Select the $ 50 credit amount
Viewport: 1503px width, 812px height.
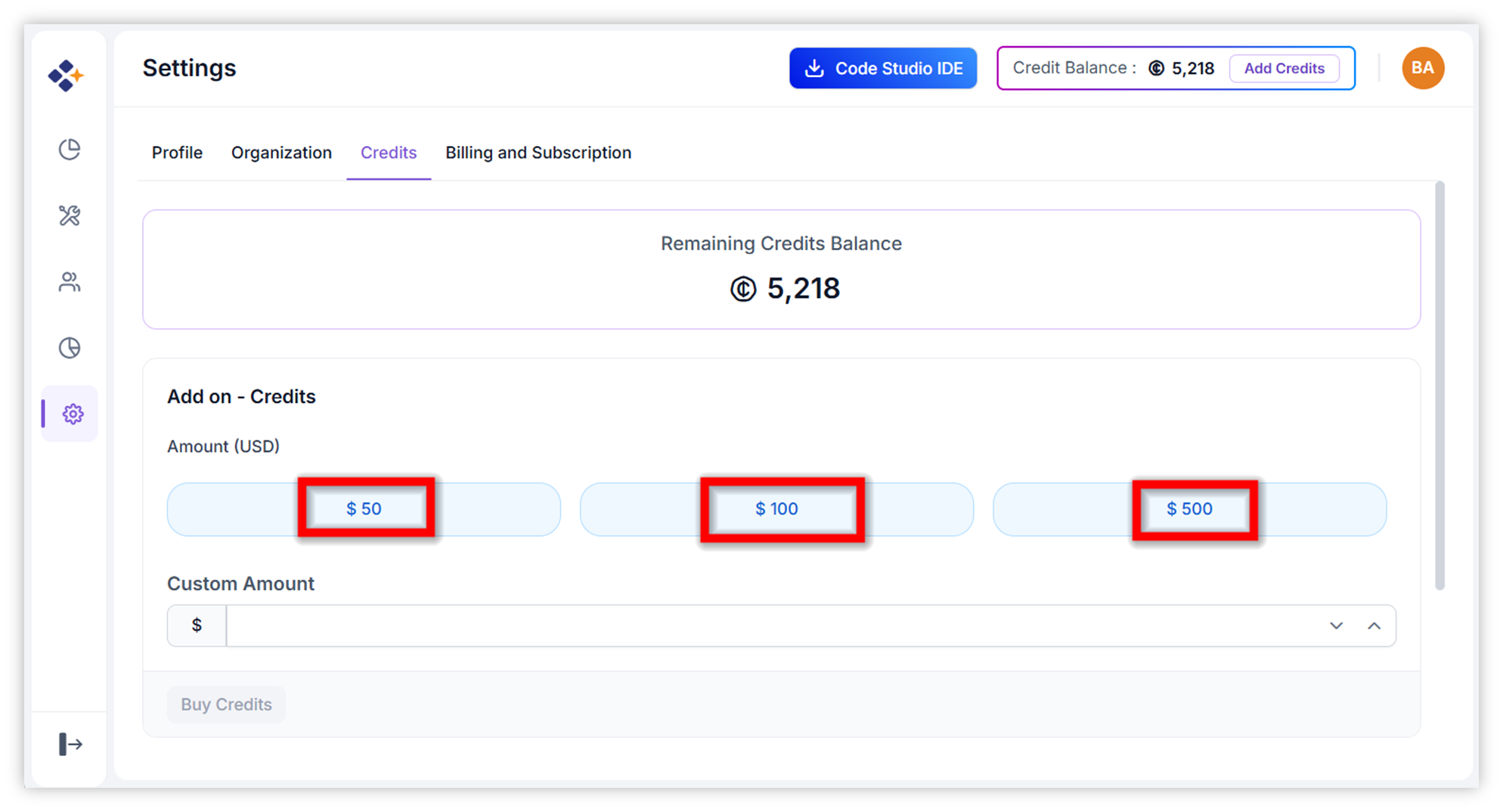[x=364, y=509]
